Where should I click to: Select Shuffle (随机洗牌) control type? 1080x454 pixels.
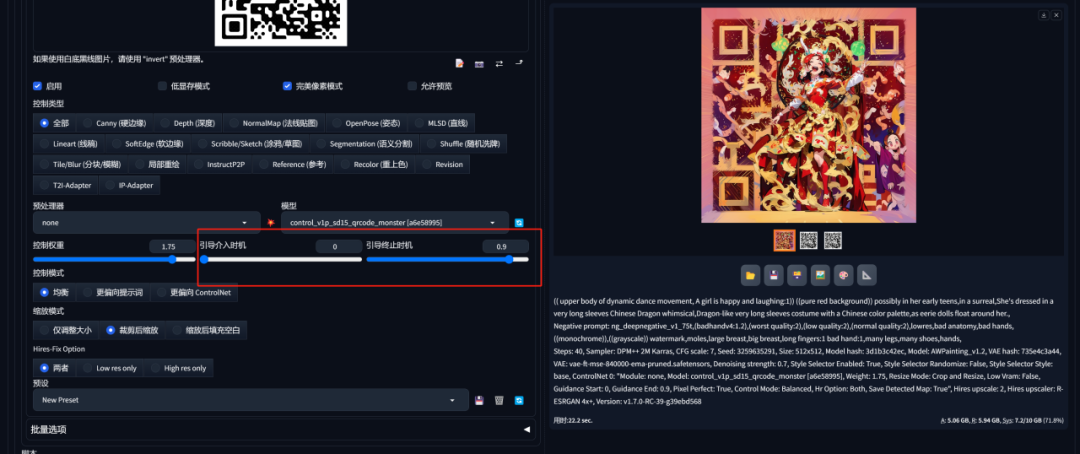464,144
